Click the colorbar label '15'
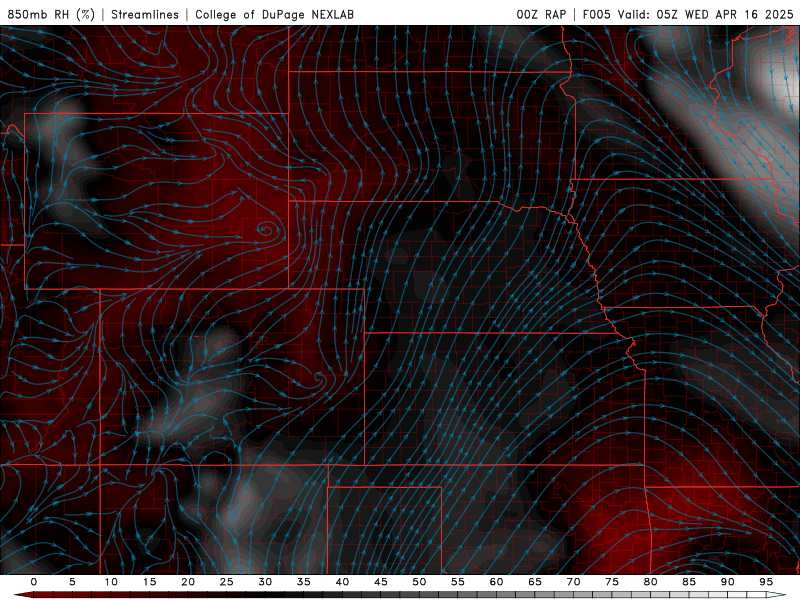The image size is (800, 600). 149,582
